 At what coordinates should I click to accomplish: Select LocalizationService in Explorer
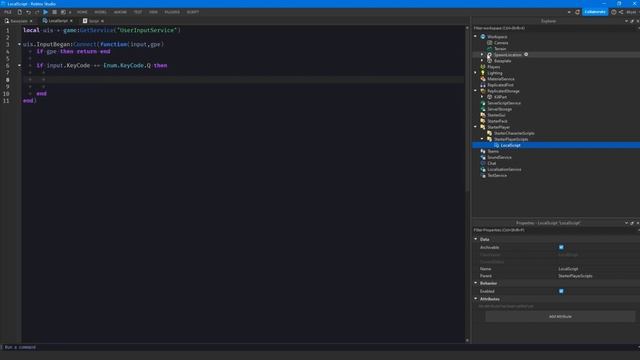coord(504,169)
